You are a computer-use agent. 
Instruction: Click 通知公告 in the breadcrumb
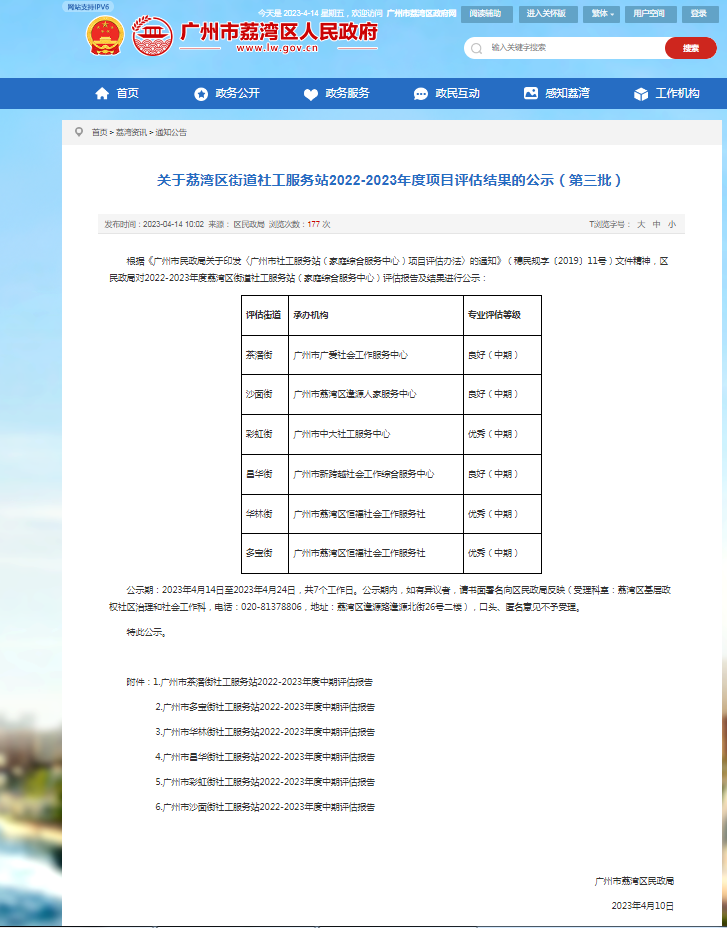click(x=171, y=133)
